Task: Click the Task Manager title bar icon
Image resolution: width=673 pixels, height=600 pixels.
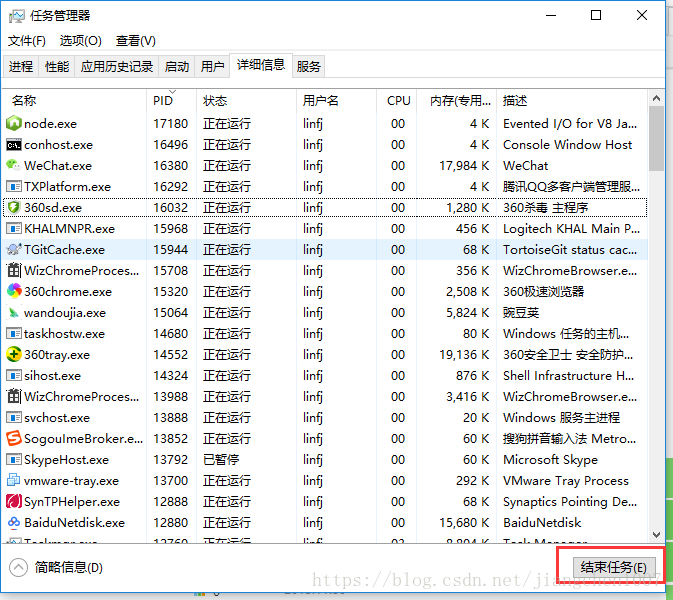Action: pyautogui.click(x=16, y=16)
